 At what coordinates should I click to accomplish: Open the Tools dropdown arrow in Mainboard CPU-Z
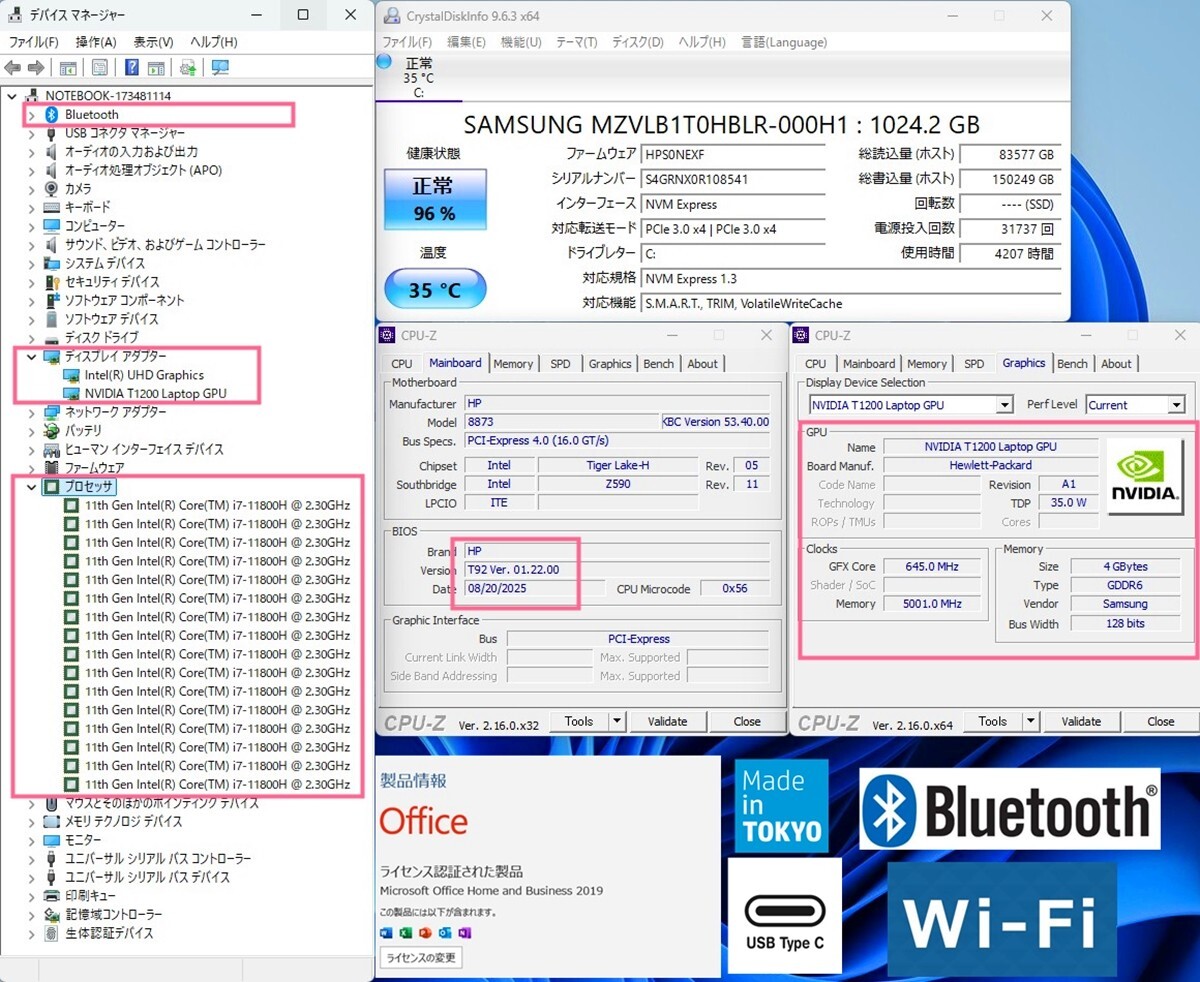click(616, 721)
